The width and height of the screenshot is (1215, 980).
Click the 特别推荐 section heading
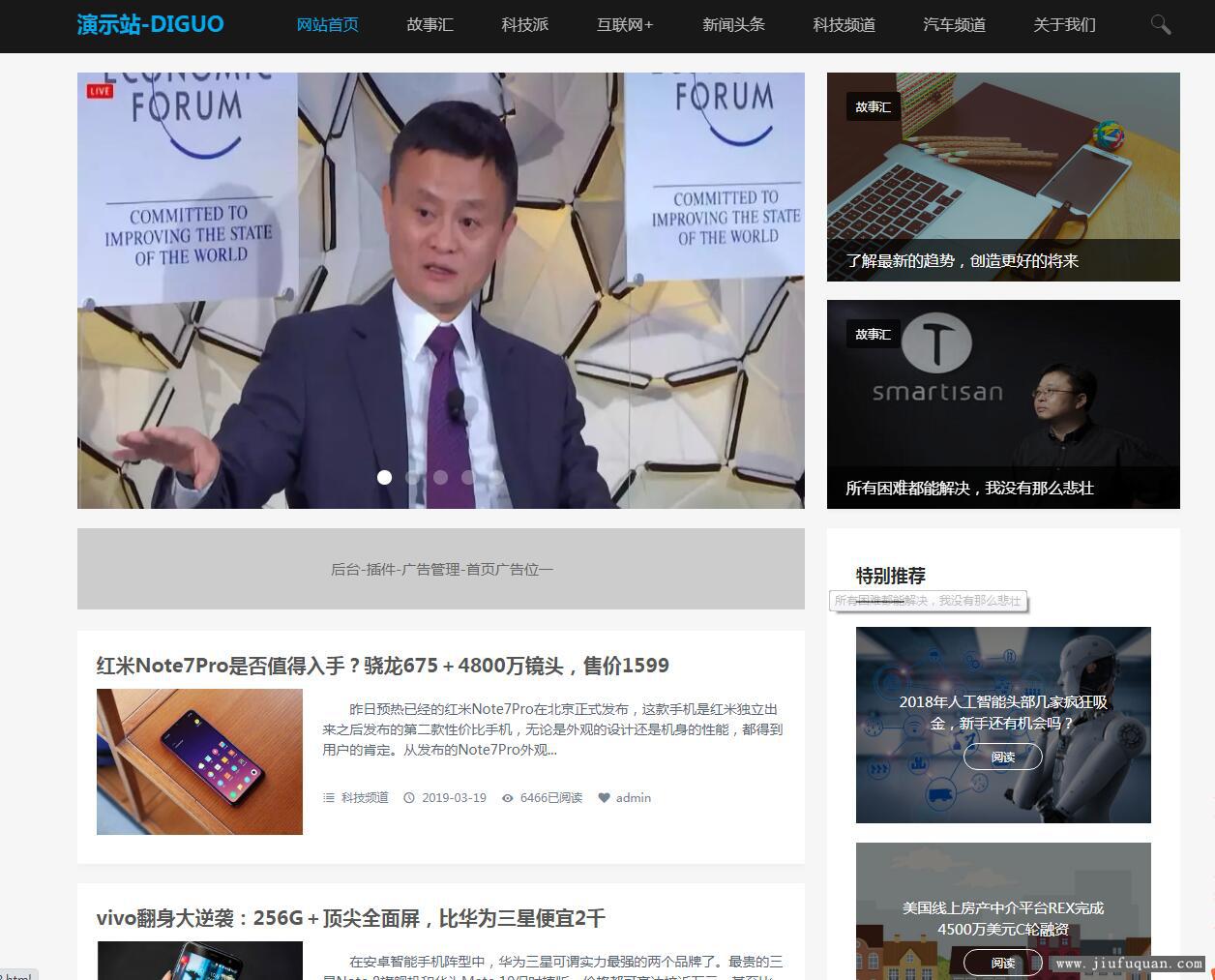click(x=891, y=576)
